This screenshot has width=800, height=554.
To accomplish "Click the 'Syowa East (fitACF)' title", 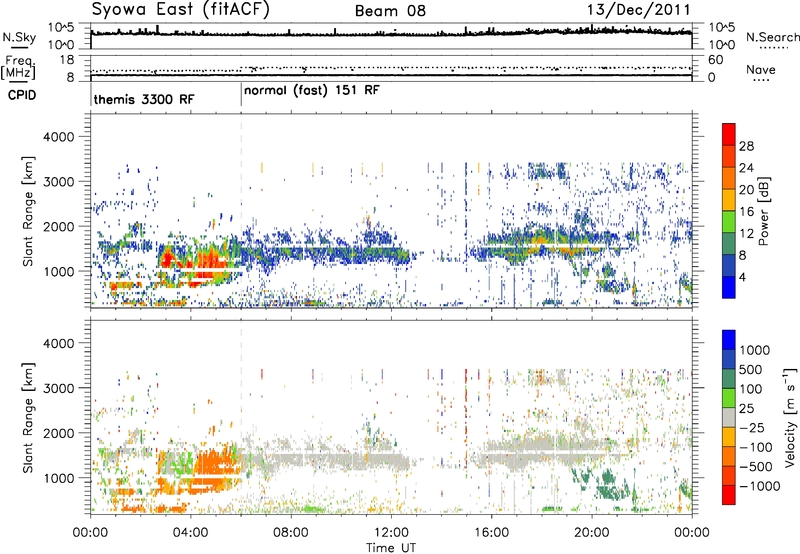I will tap(181, 10).
